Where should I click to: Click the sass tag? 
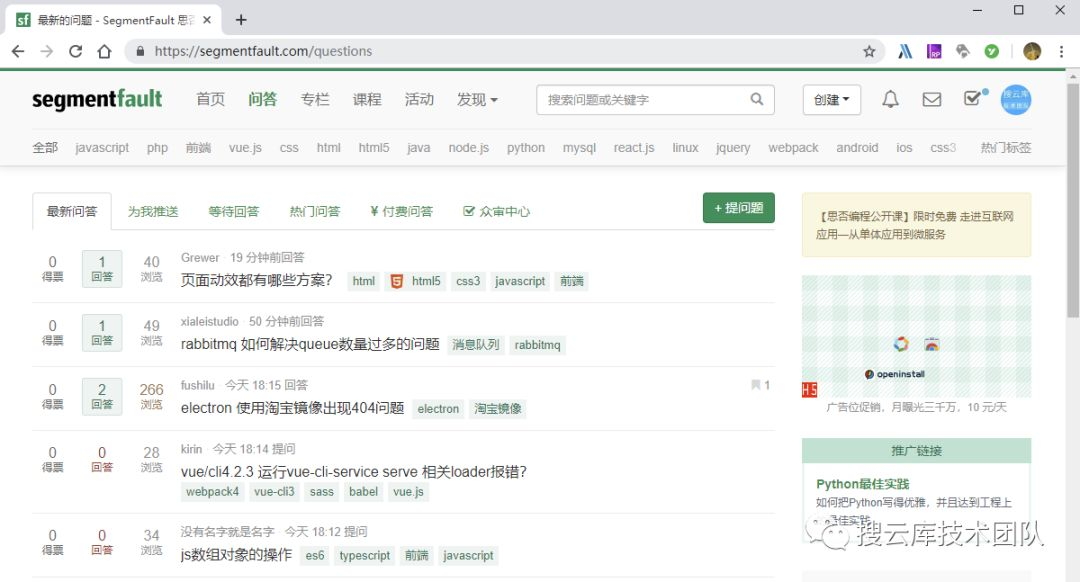tap(322, 492)
